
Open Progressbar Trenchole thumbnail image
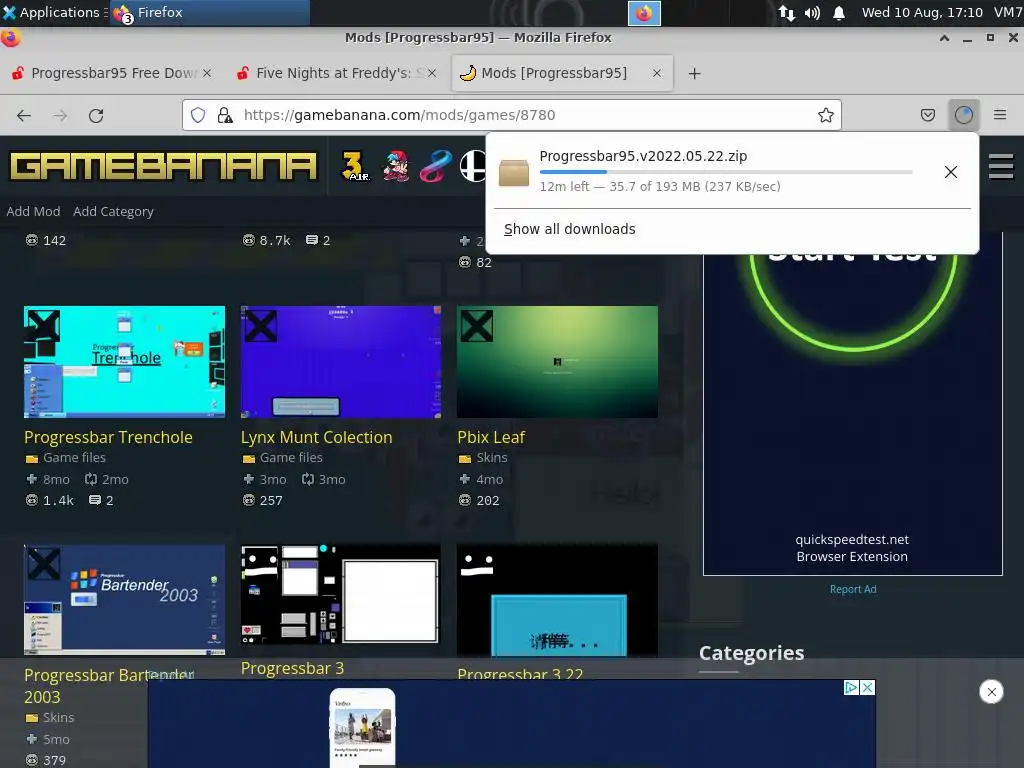125,362
